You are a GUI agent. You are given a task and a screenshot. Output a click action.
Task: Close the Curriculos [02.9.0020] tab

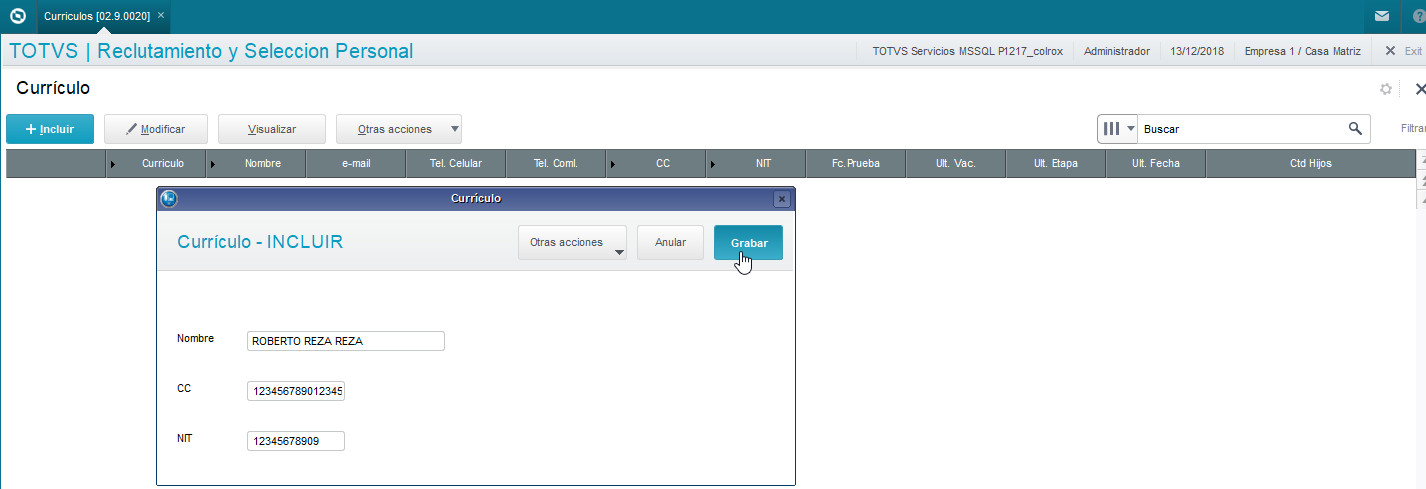pos(161,16)
